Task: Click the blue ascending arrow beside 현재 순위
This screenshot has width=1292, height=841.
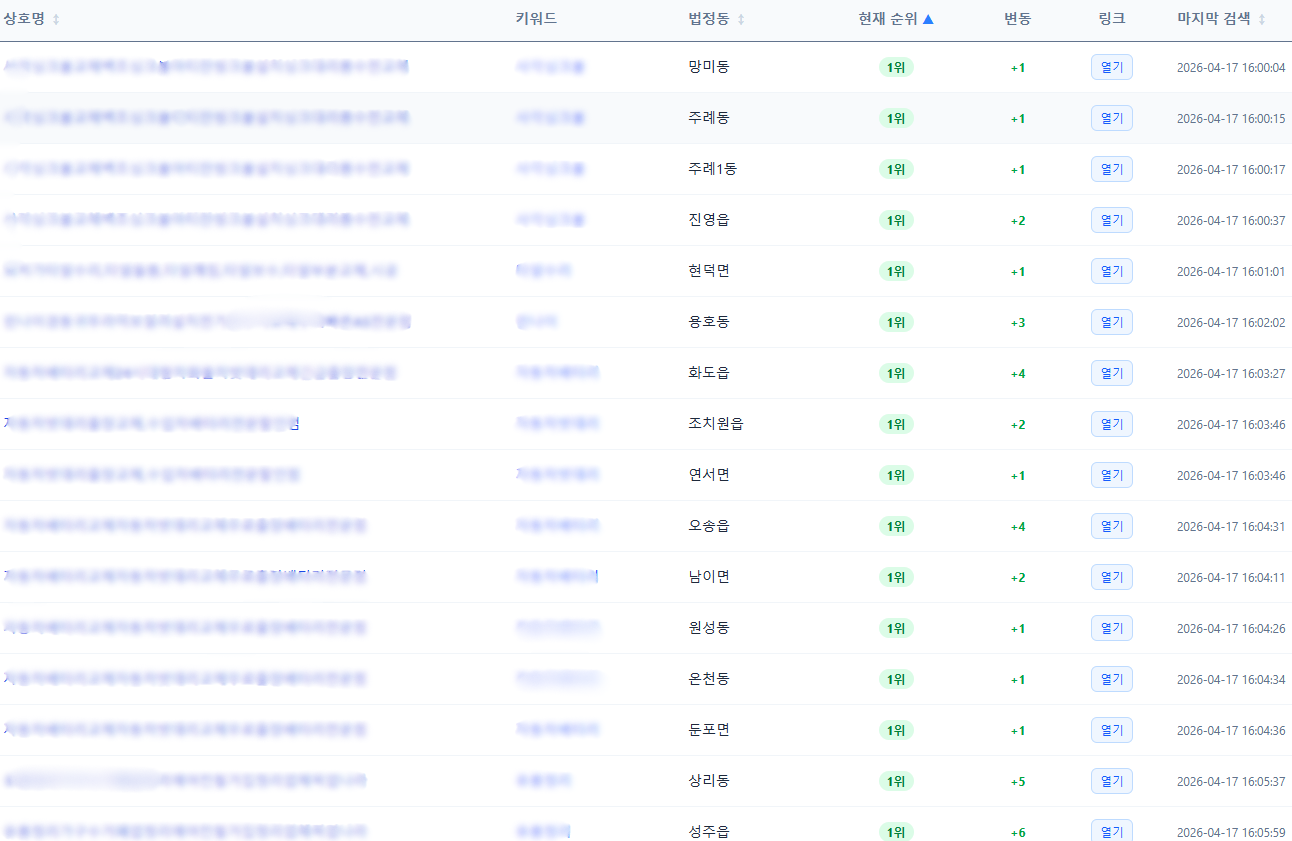Action: pos(928,19)
